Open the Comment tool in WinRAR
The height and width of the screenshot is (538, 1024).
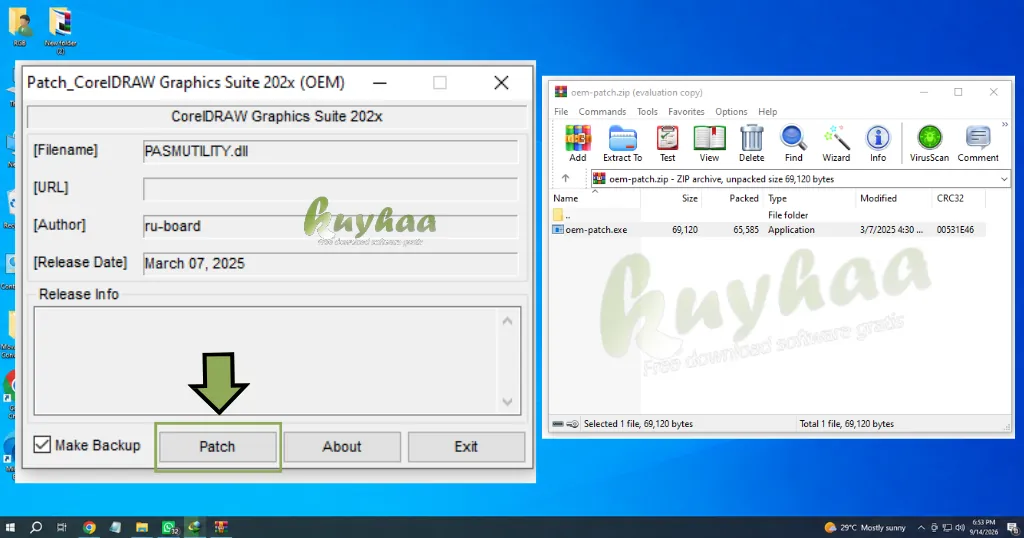coord(978,143)
